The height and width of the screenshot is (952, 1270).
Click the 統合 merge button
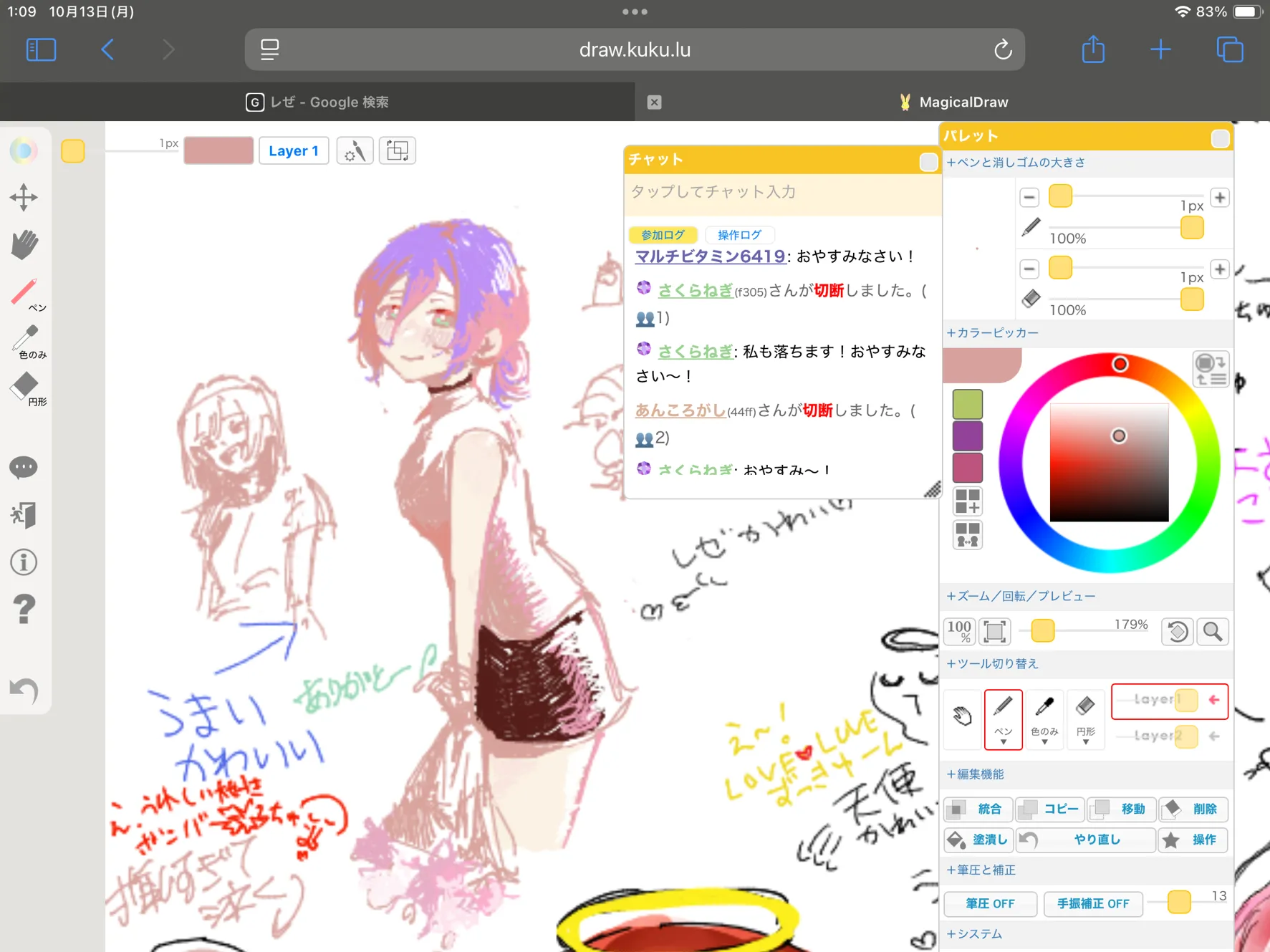pyautogui.click(x=978, y=809)
